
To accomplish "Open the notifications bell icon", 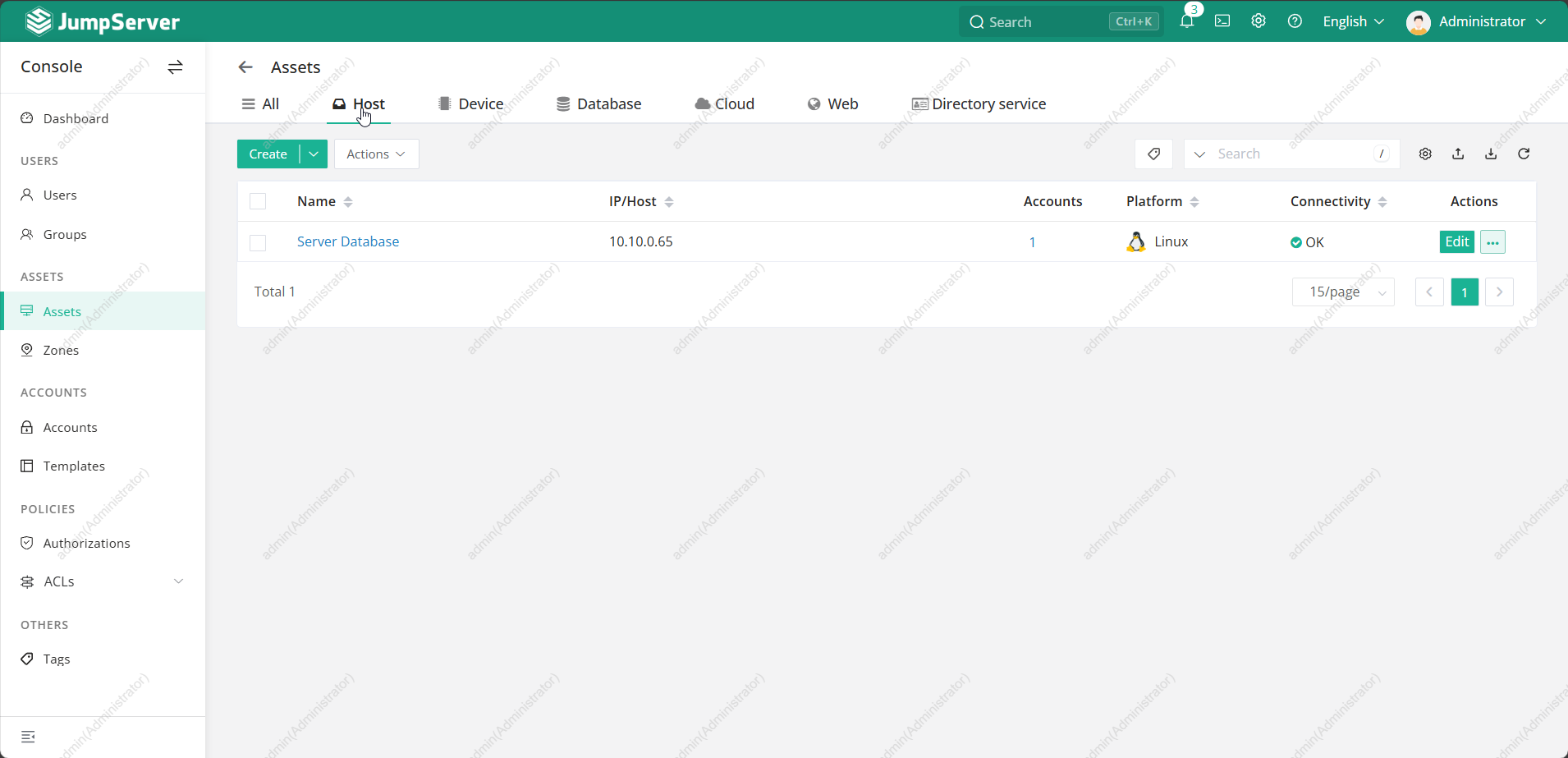I will 1186,21.
